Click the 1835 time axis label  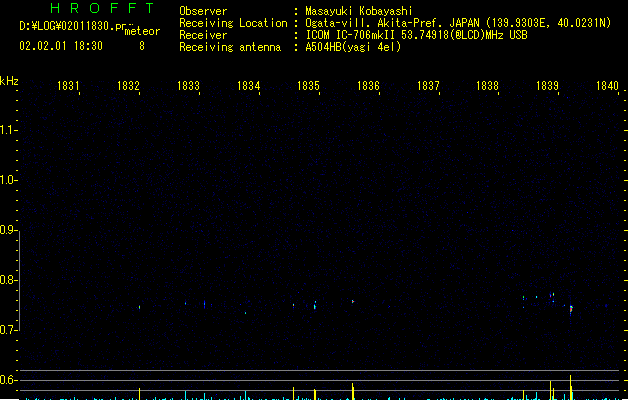click(308, 86)
